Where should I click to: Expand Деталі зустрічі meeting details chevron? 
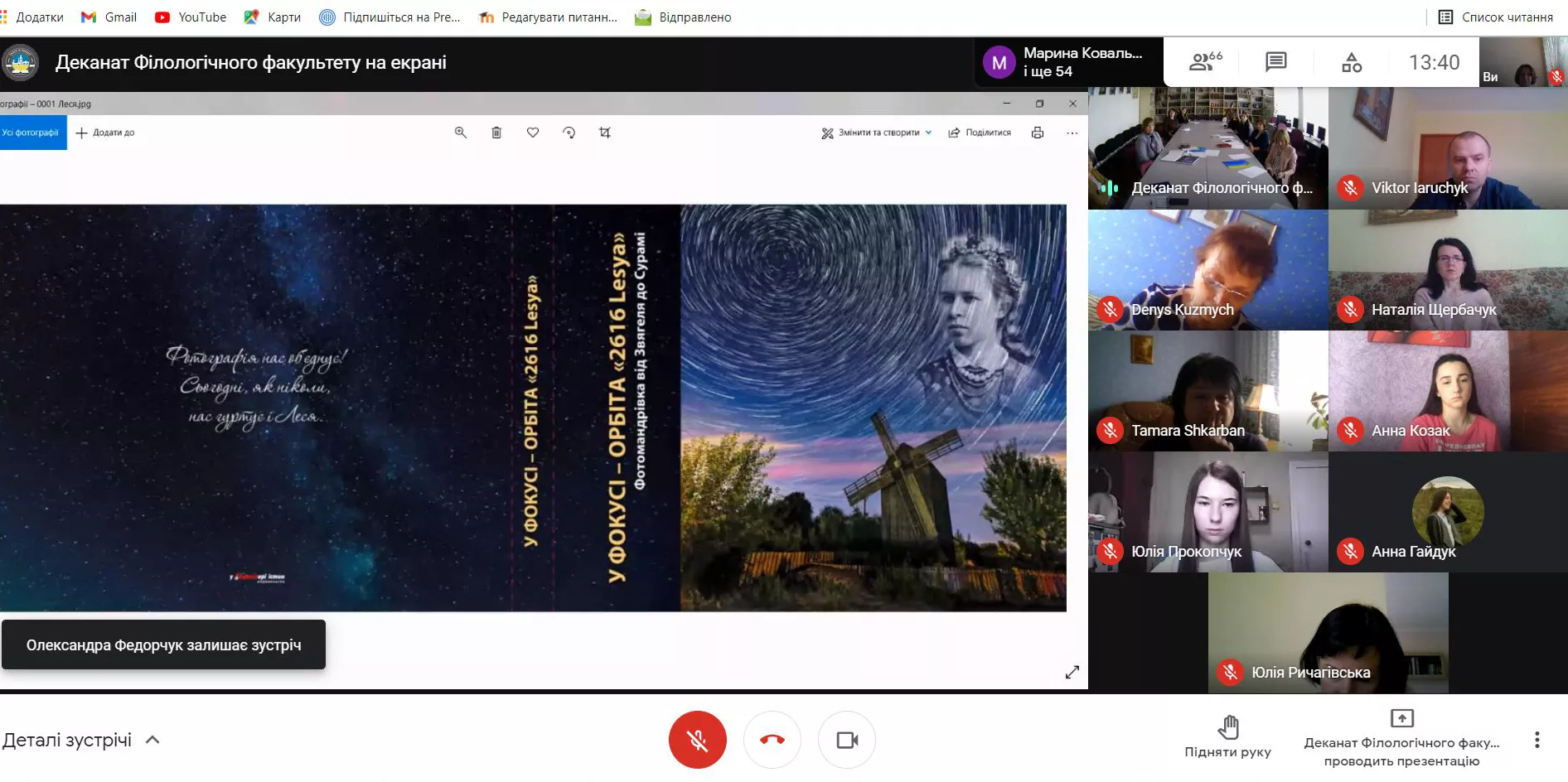152,740
